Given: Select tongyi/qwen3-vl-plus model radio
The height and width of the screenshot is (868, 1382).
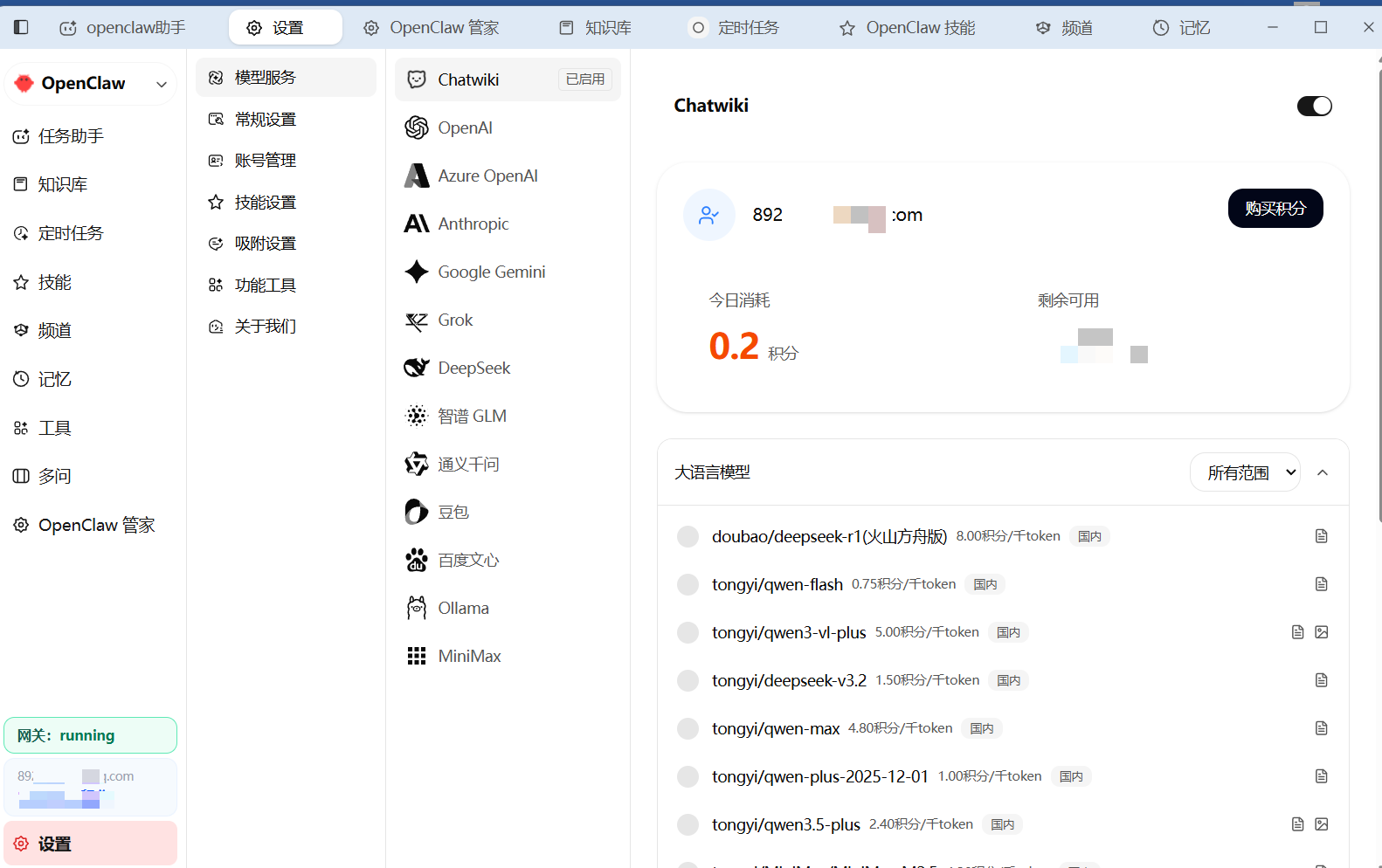Looking at the screenshot, I should 688,632.
